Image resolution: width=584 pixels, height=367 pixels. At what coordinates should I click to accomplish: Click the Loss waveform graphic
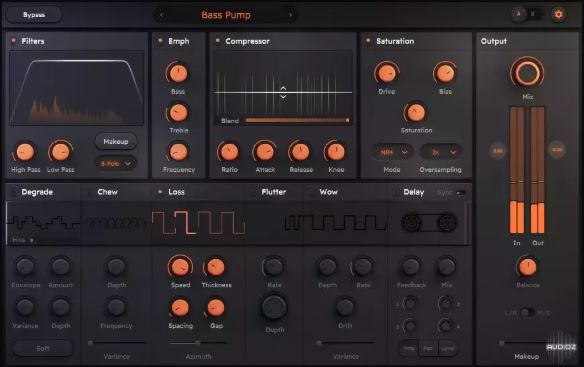pos(199,222)
